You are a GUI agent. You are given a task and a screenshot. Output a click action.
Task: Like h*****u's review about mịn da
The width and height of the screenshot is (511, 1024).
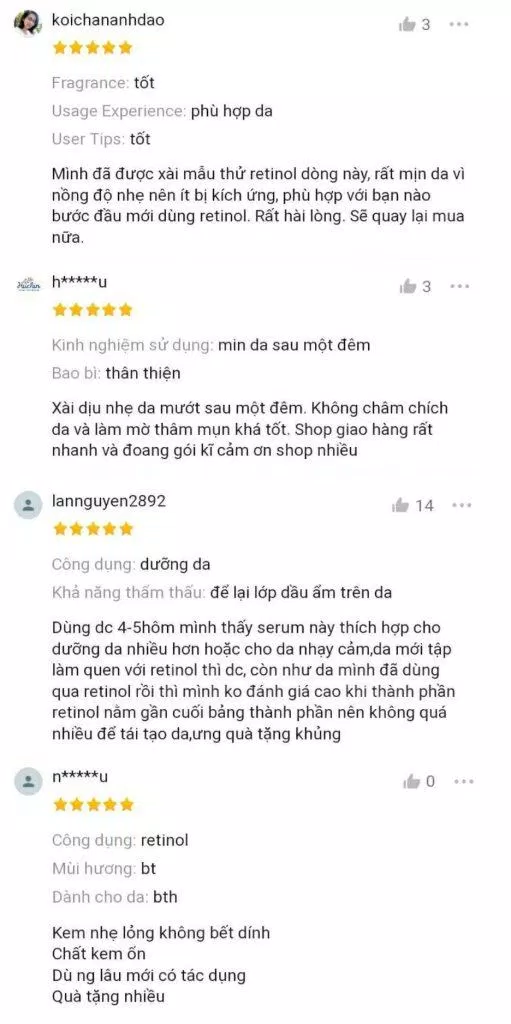[408, 286]
